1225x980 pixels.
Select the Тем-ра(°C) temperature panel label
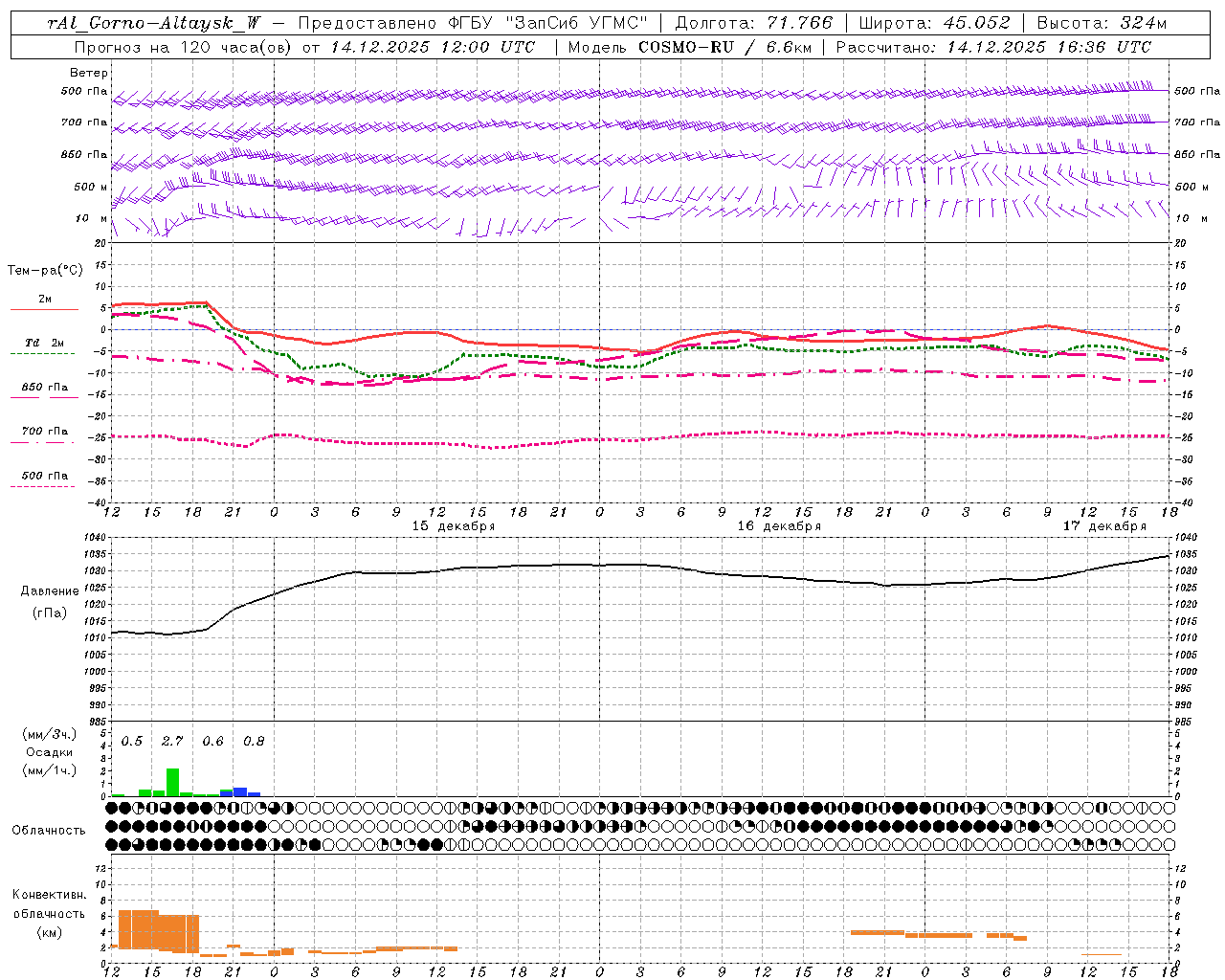[45, 271]
